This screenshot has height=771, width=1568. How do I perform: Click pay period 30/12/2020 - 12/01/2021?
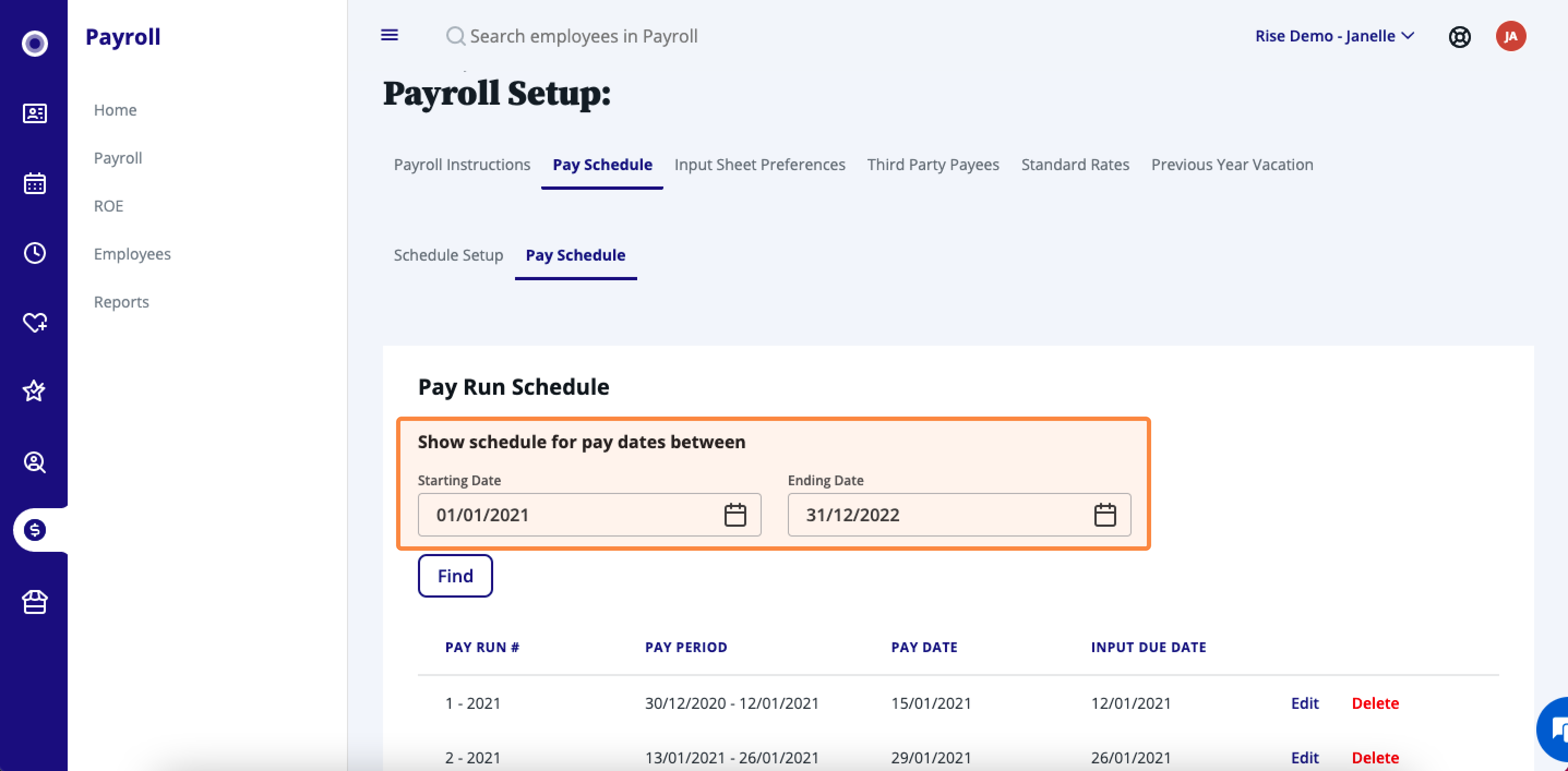click(732, 703)
